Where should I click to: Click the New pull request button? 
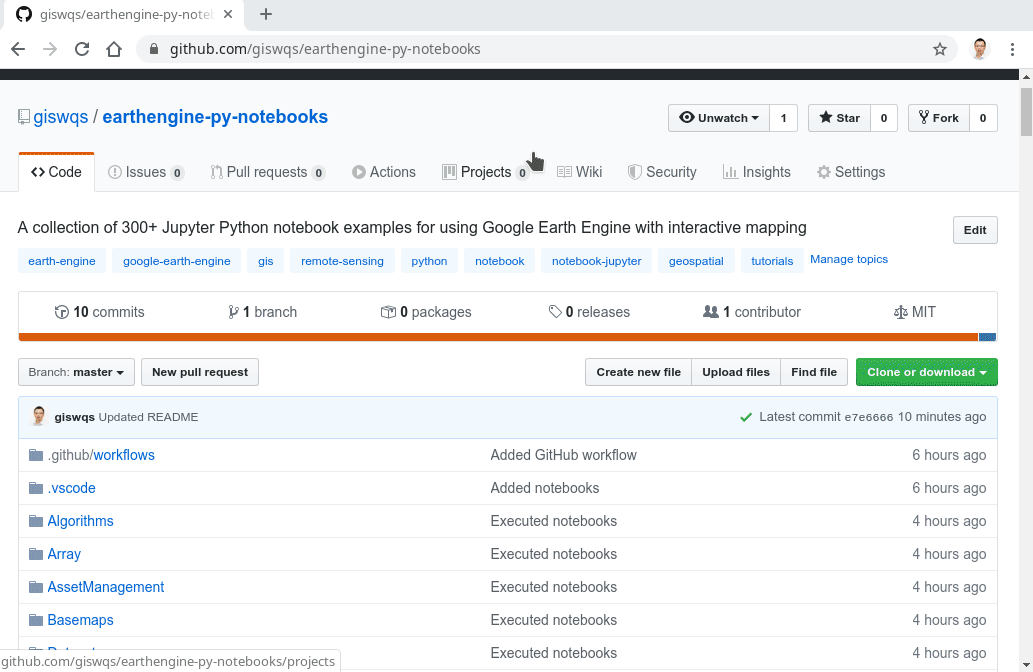(200, 372)
